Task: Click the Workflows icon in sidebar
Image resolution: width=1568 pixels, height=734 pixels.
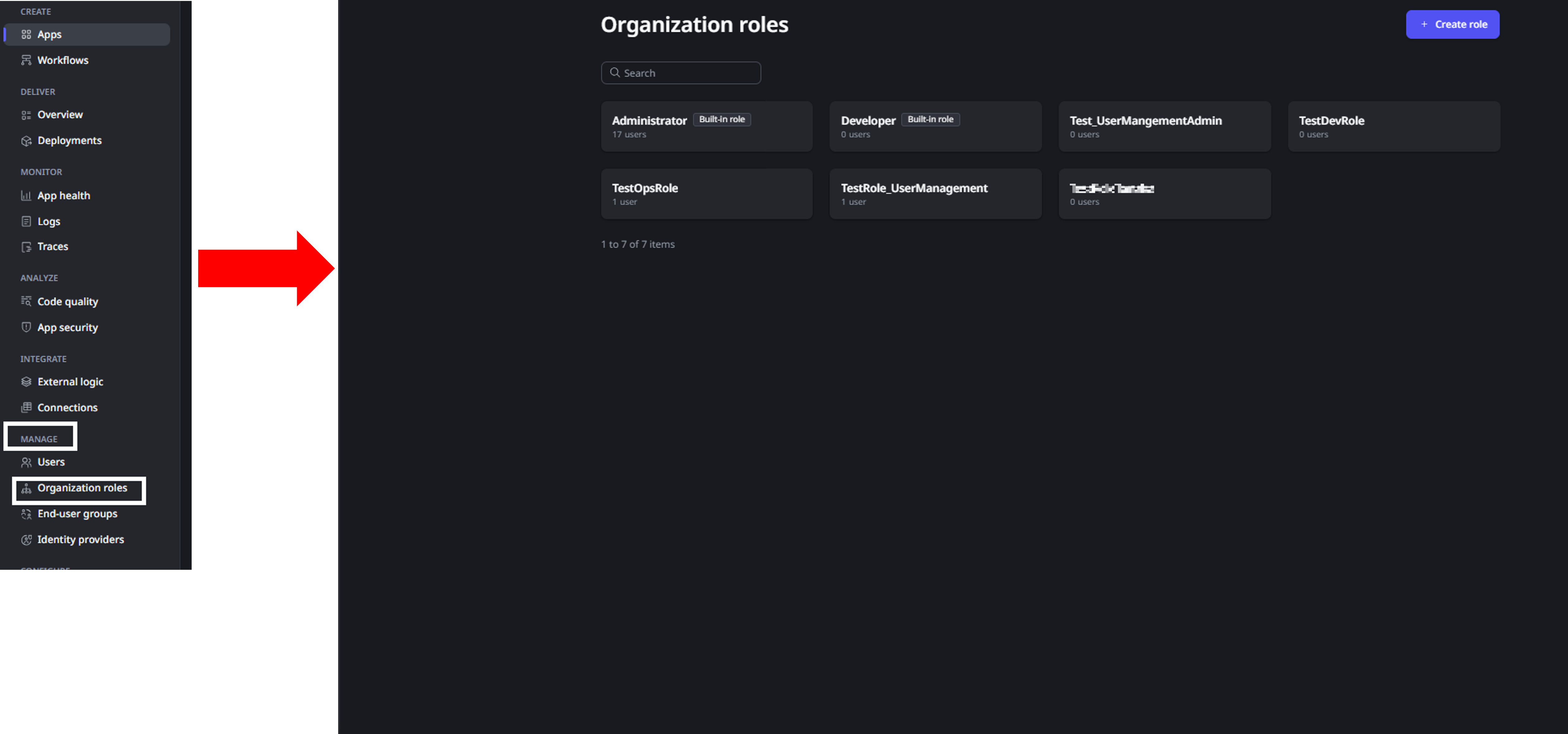Action: [x=26, y=60]
